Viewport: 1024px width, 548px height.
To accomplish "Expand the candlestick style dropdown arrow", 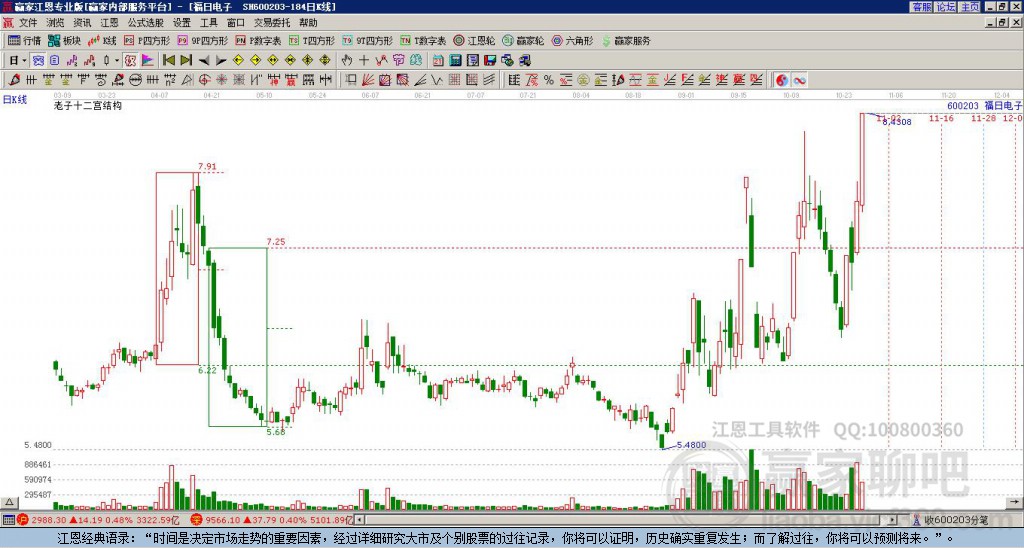I will [117, 61].
